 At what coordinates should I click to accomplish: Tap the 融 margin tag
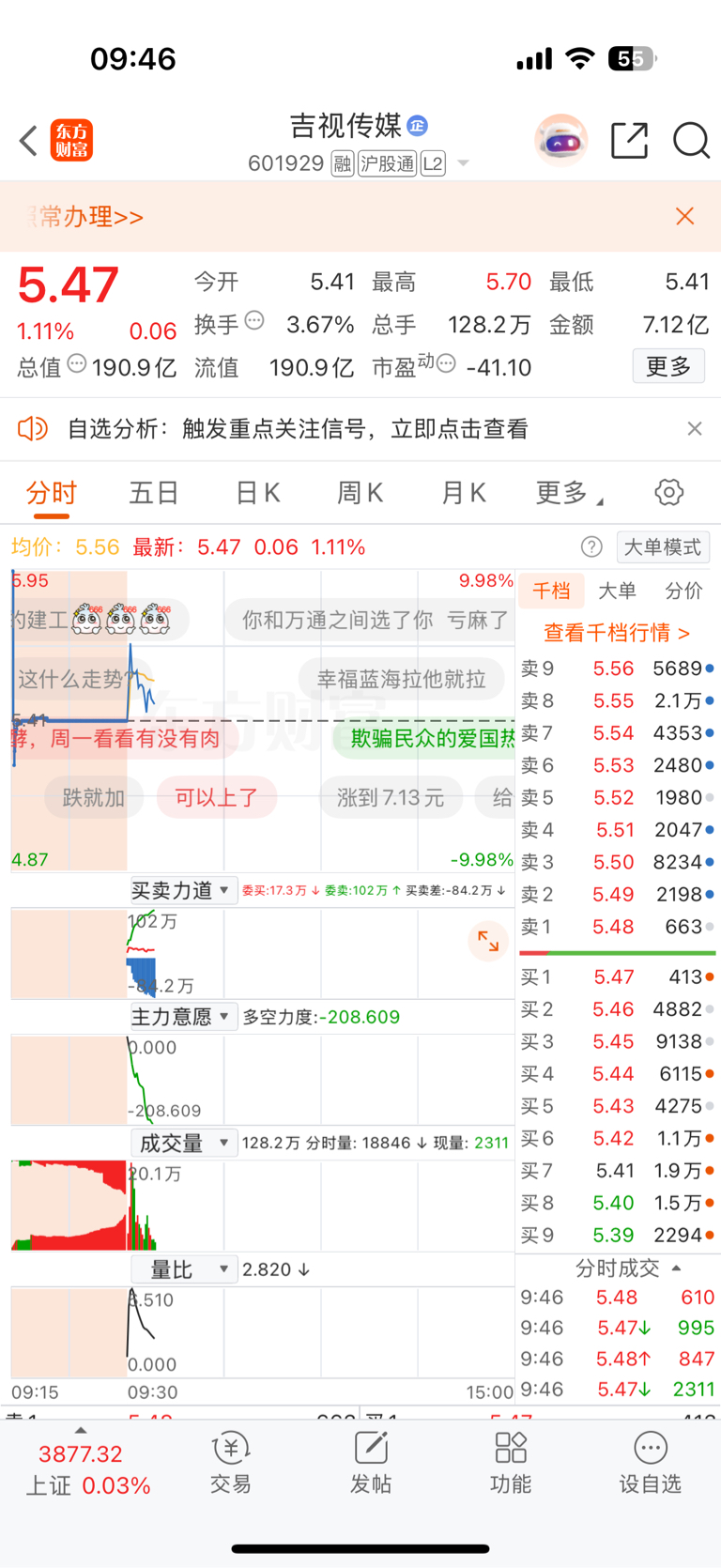[343, 164]
